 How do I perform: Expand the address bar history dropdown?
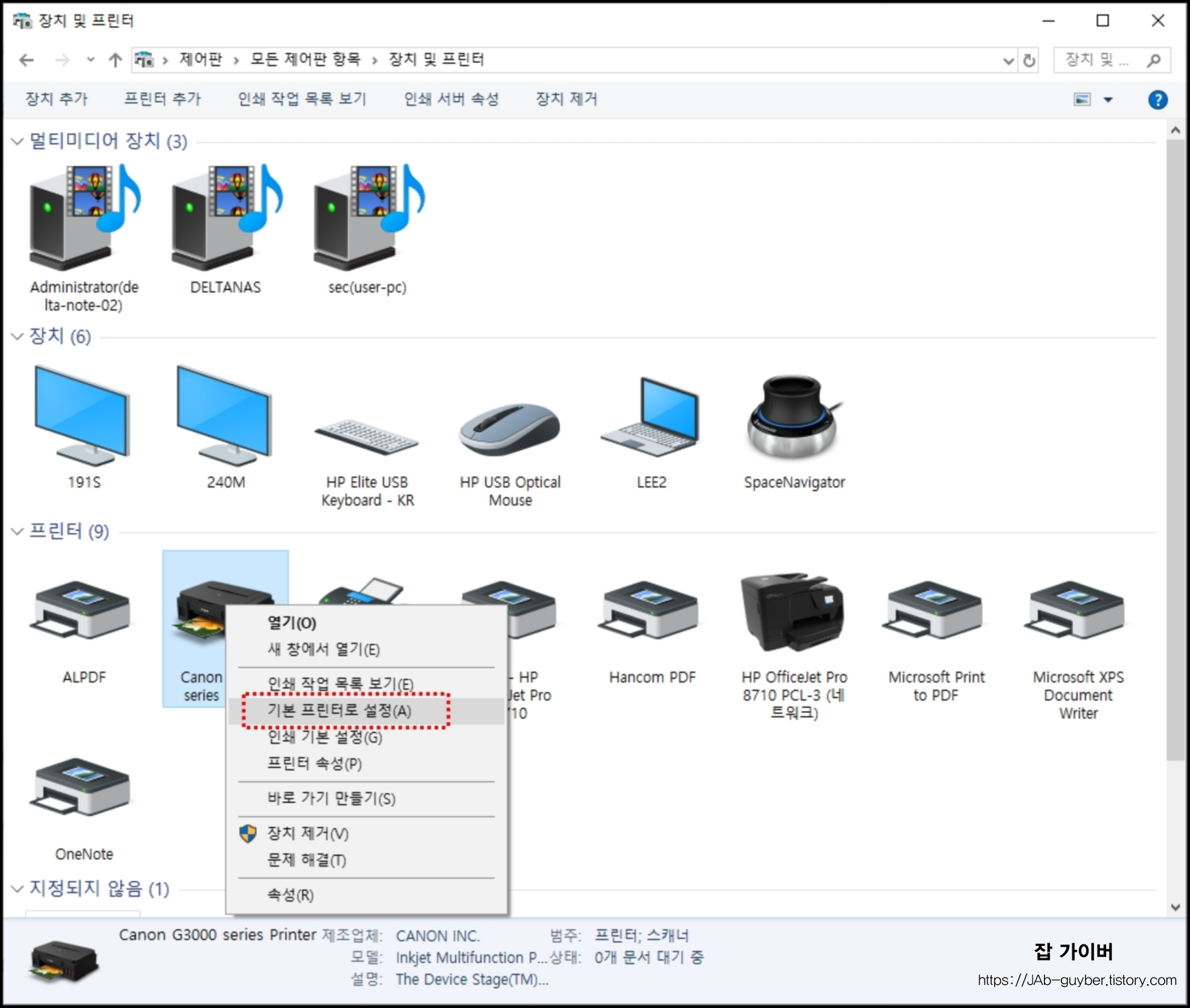pyautogui.click(x=1008, y=61)
